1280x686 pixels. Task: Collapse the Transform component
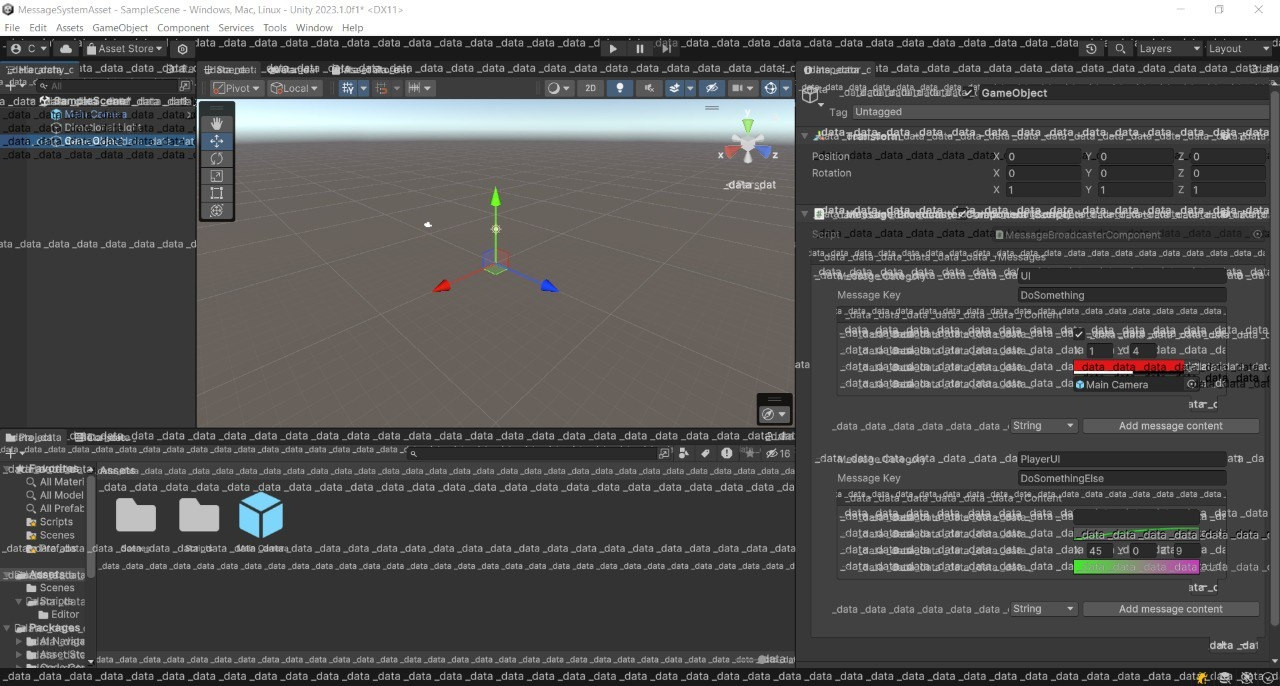pyautogui.click(x=805, y=135)
